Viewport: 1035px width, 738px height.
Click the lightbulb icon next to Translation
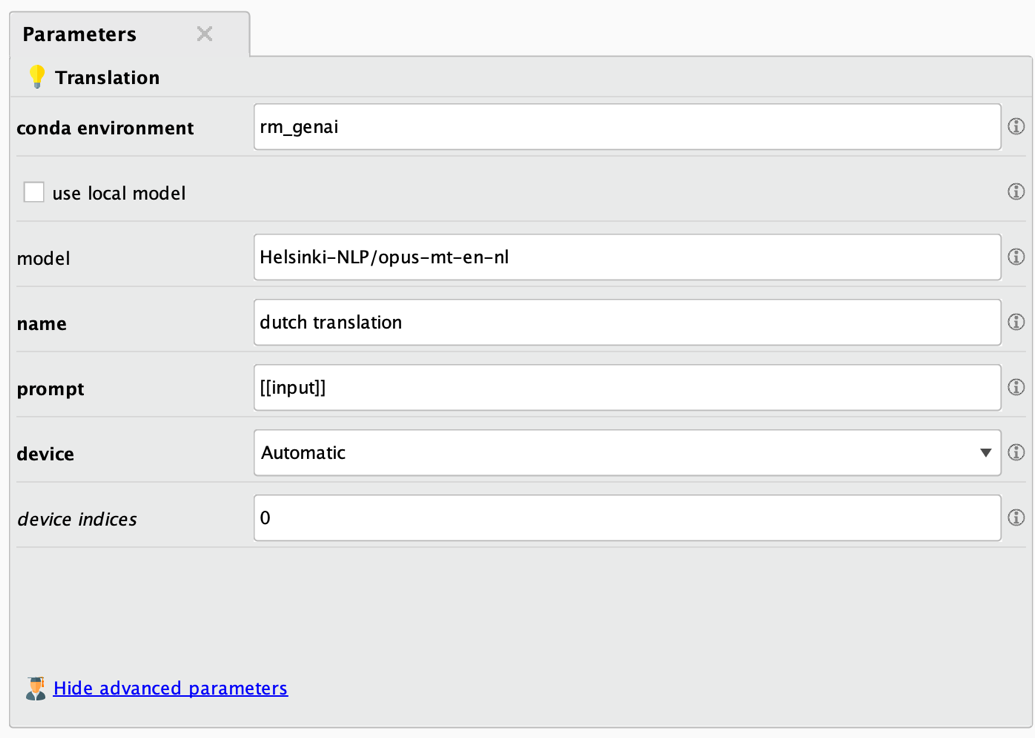pos(38,77)
